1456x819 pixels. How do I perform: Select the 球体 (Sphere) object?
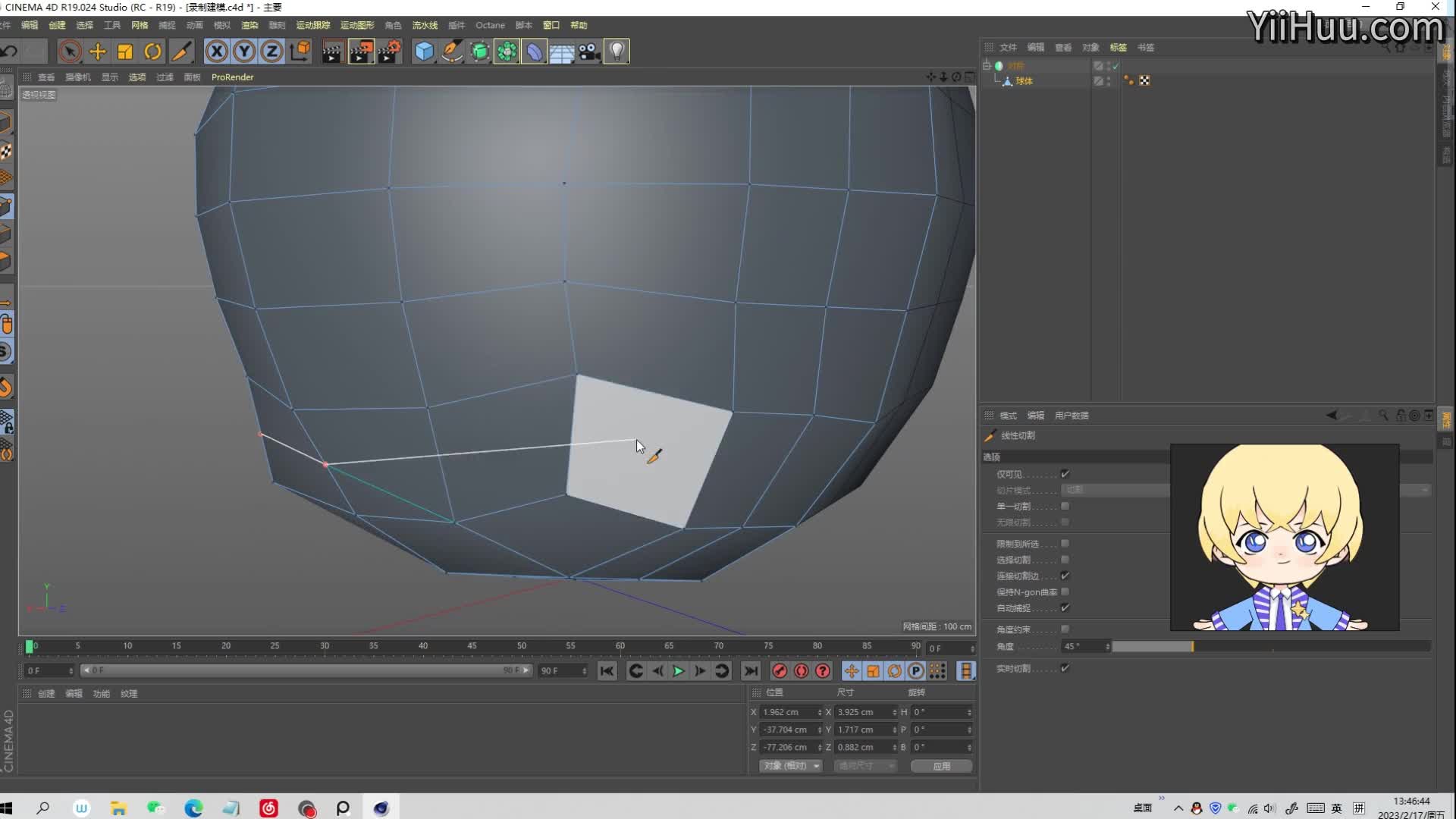click(x=1024, y=81)
